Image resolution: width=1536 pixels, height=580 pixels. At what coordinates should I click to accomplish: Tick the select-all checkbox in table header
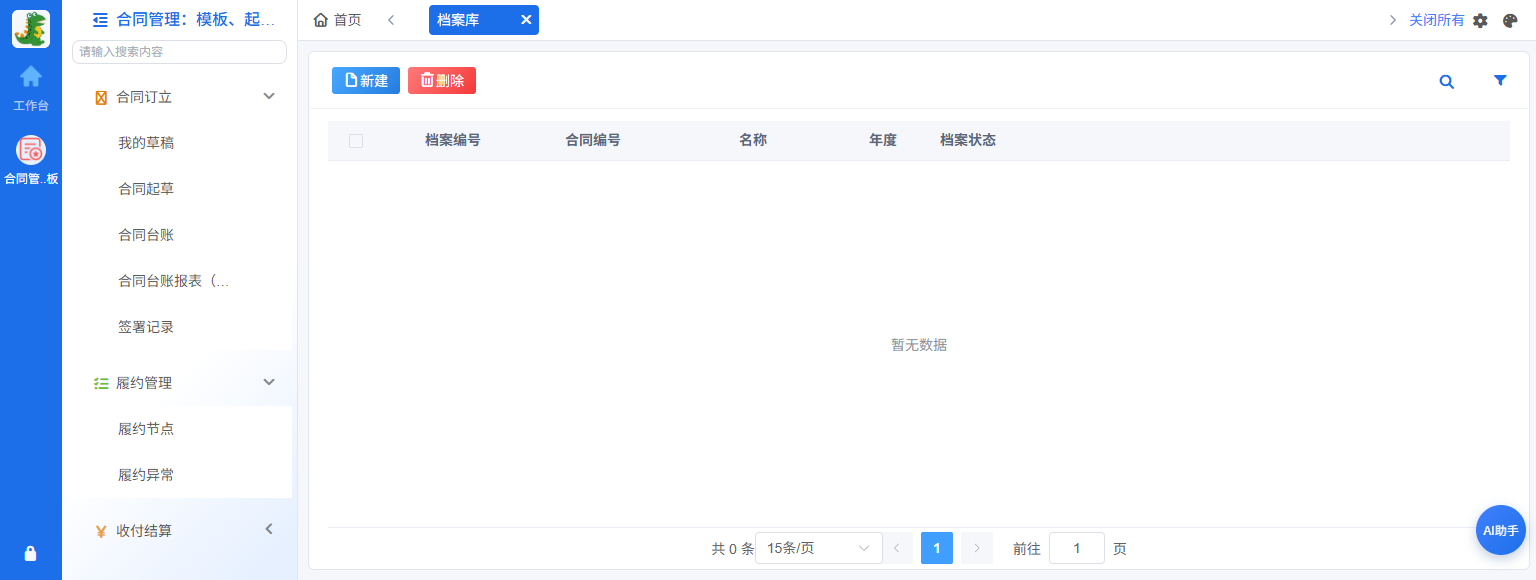pyautogui.click(x=356, y=141)
